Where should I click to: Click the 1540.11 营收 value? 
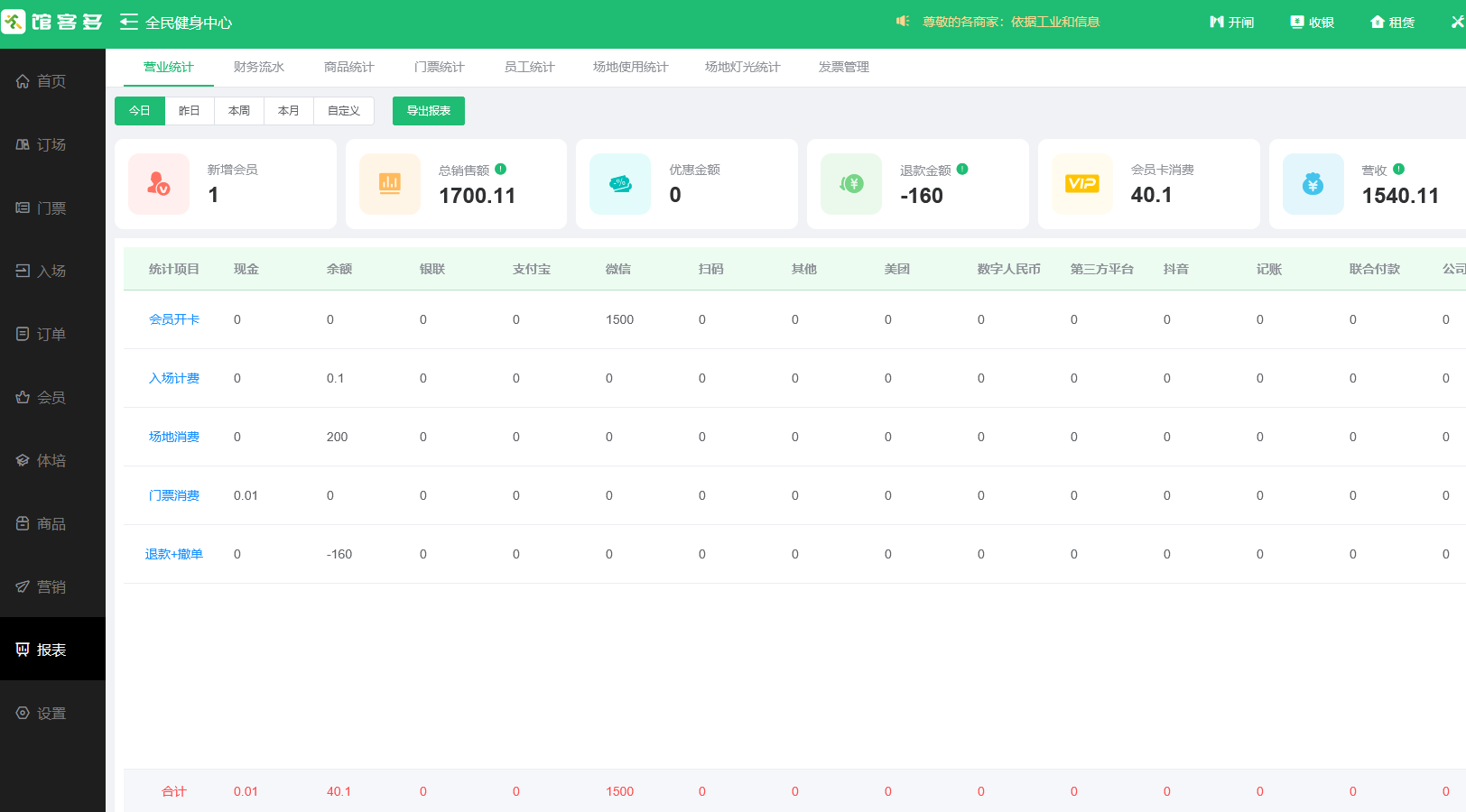1400,196
